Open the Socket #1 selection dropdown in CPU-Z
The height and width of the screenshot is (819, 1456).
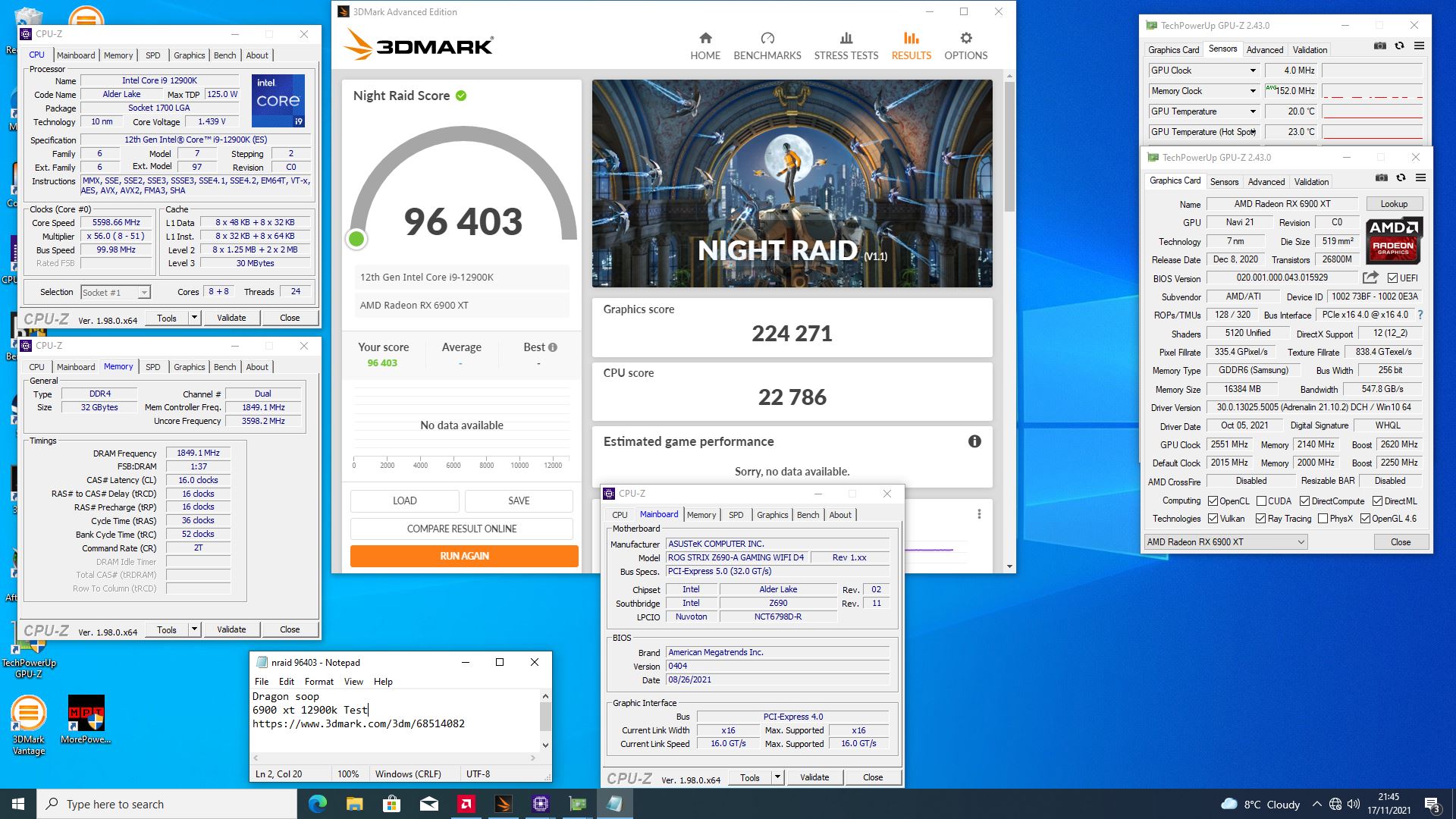(x=115, y=292)
